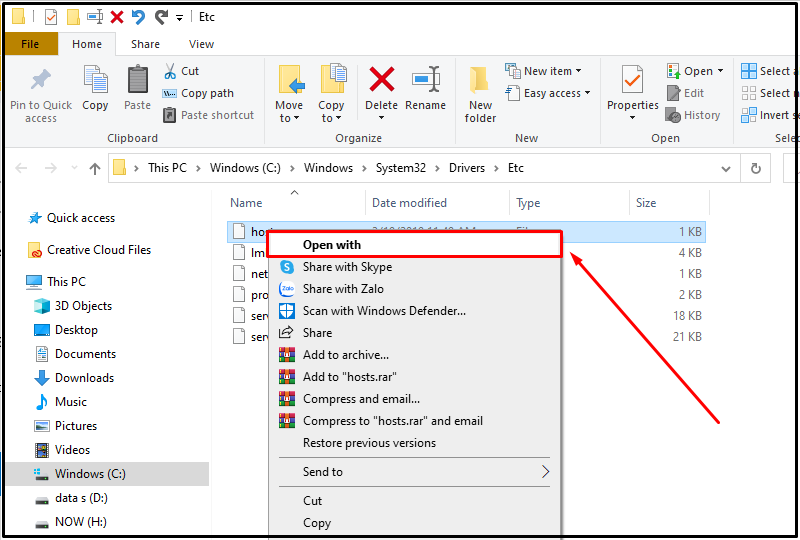This screenshot has width=800, height=540.
Task: Expand the Easy access dropdown
Action: [587, 93]
